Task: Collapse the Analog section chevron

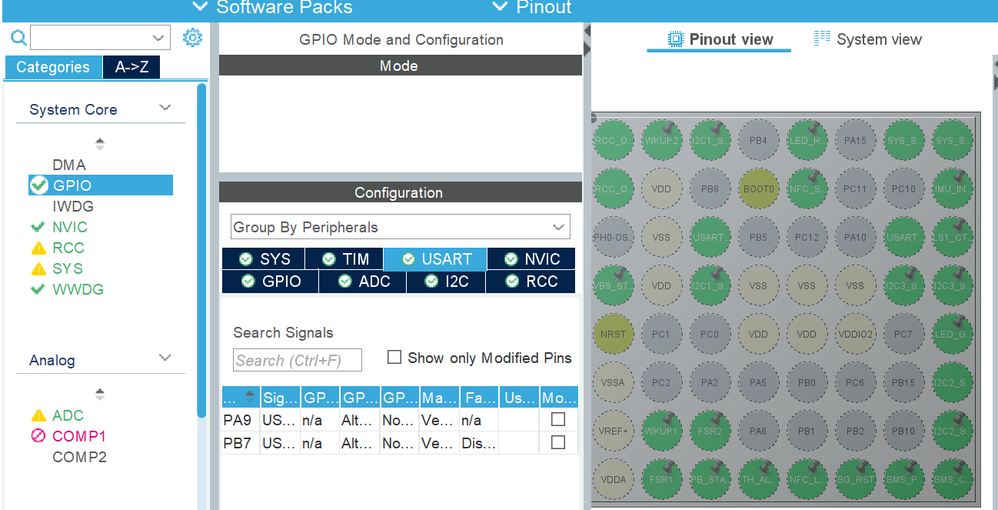Action: [165, 358]
